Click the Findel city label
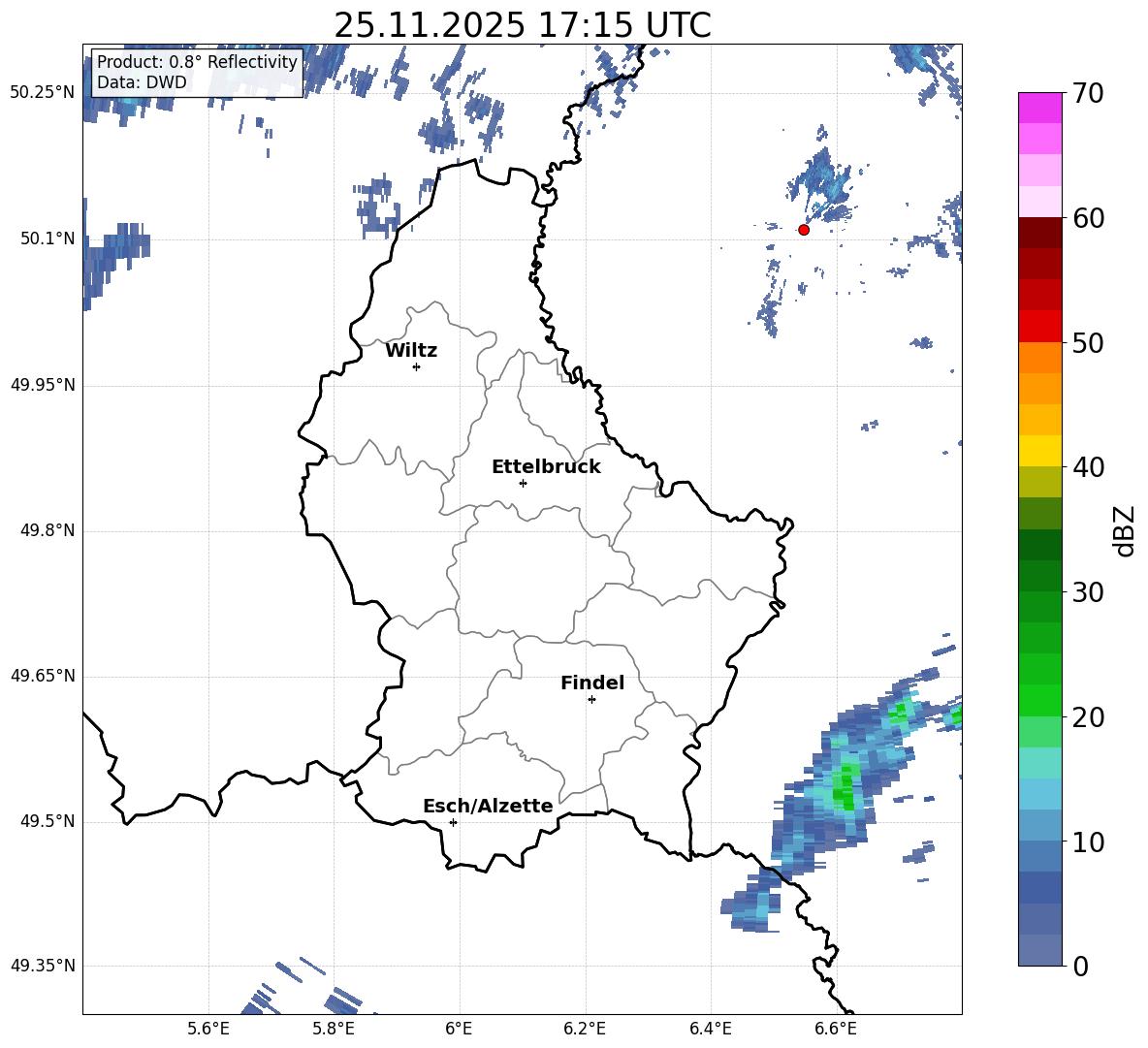Viewport: 1148px width, 1048px height. 592,683
